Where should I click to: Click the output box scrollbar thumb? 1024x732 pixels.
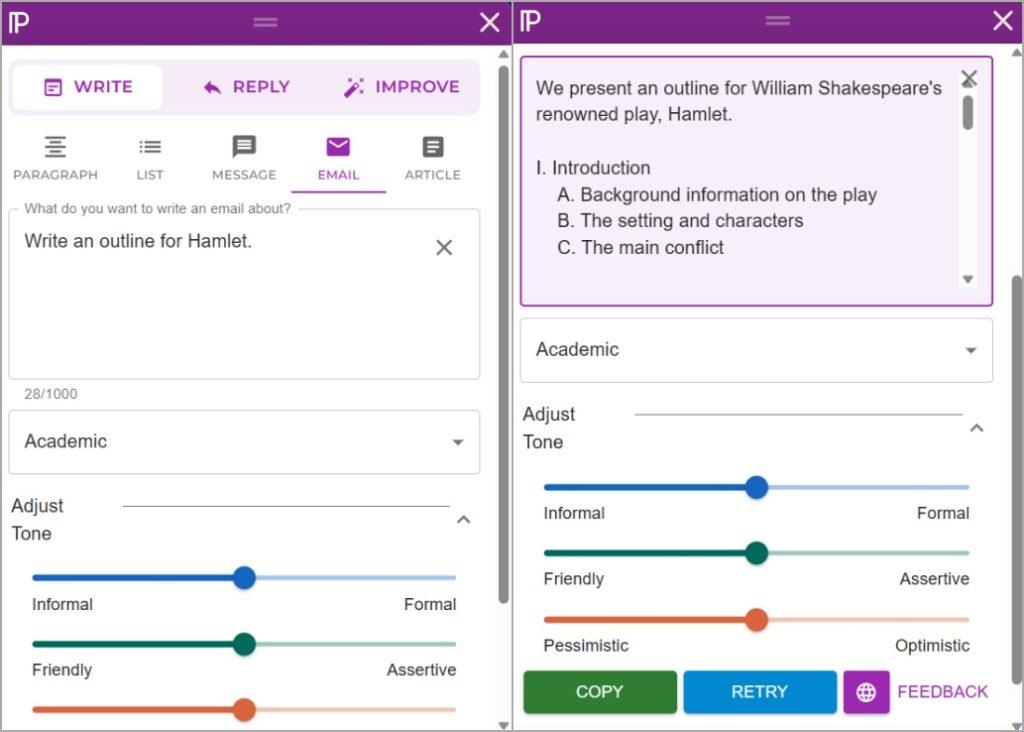click(x=968, y=112)
